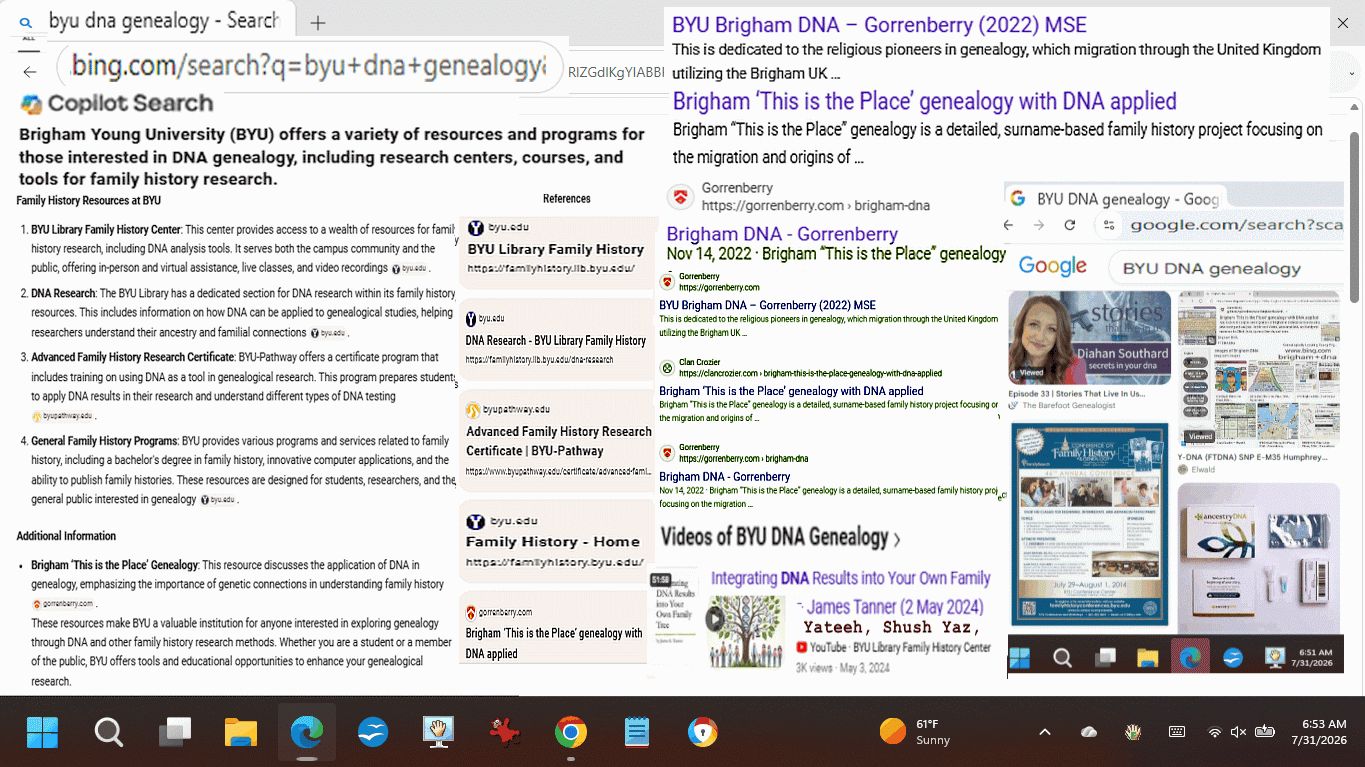The width and height of the screenshot is (1365, 767).
Task: Go back using the Bing tab's back arrow
Action: pos(30,72)
